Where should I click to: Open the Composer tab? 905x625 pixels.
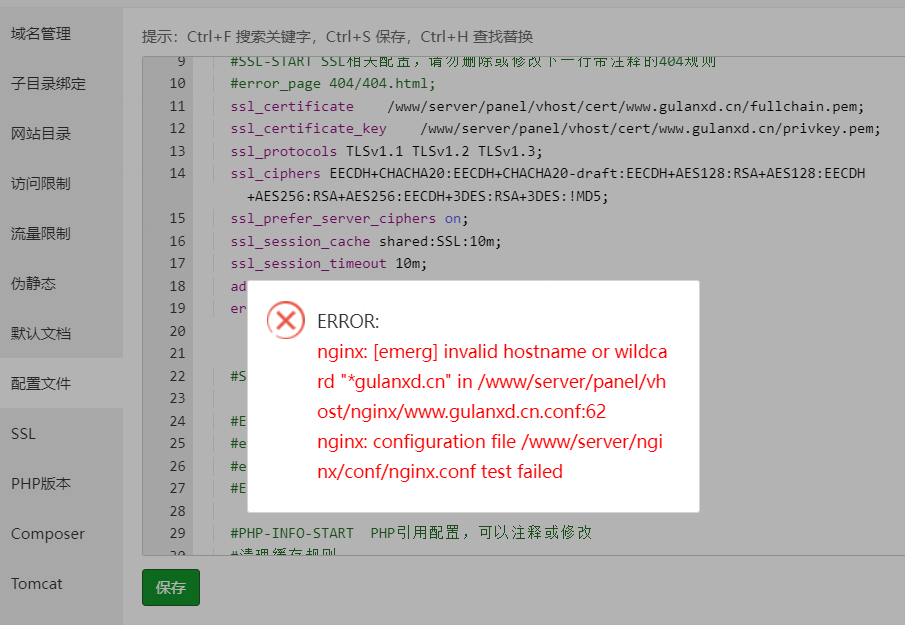(x=48, y=534)
